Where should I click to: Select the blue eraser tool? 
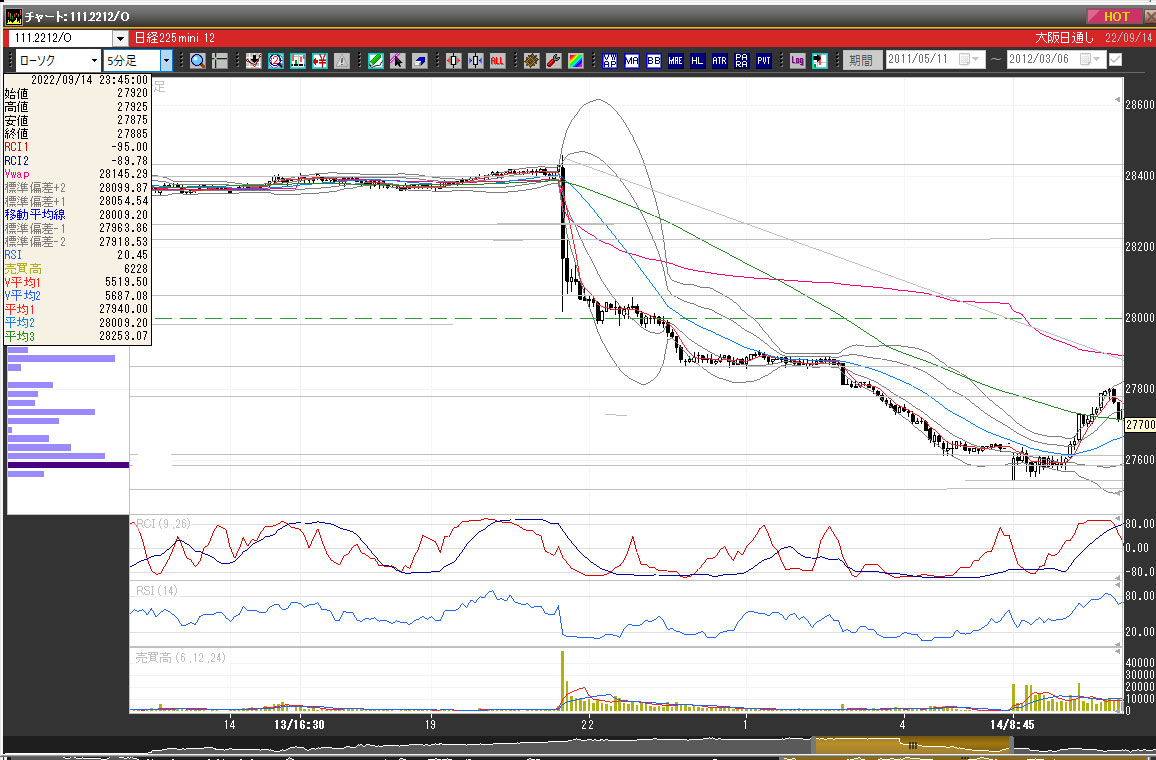click(419, 60)
